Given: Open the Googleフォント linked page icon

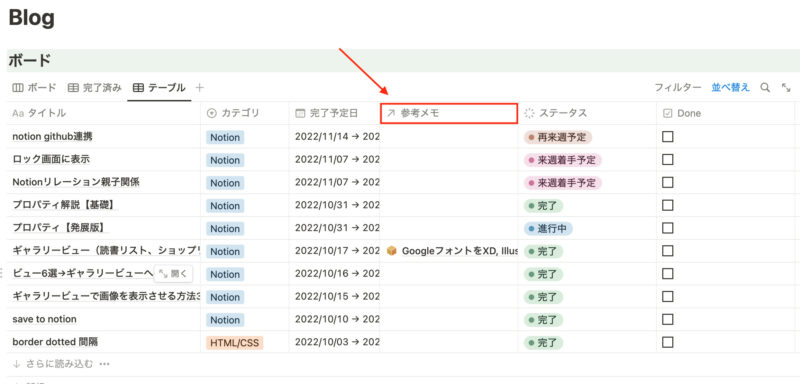Looking at the screenshot, I should click(392, 251).
